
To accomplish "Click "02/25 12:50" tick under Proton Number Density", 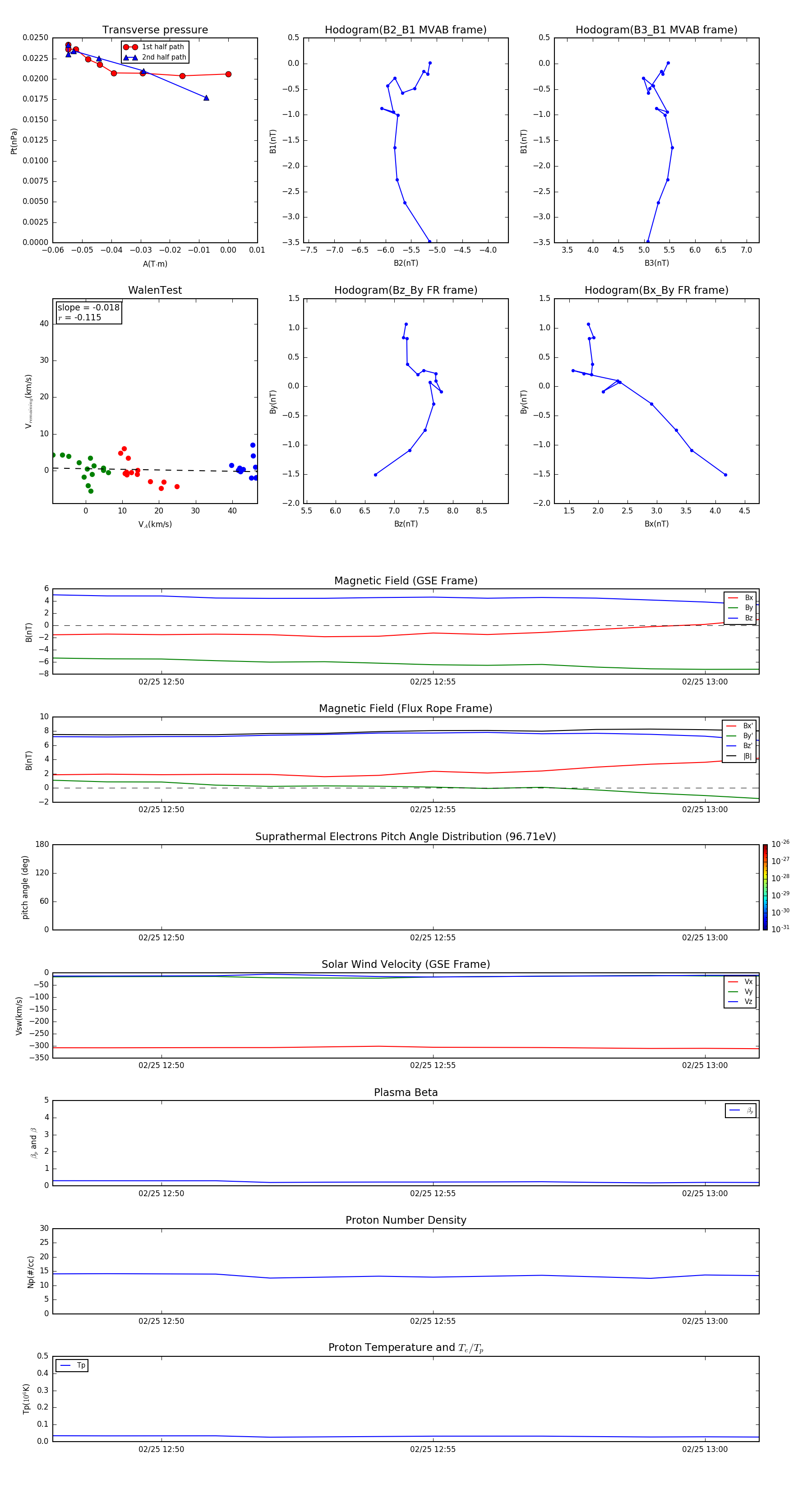I will [161, 1321].
